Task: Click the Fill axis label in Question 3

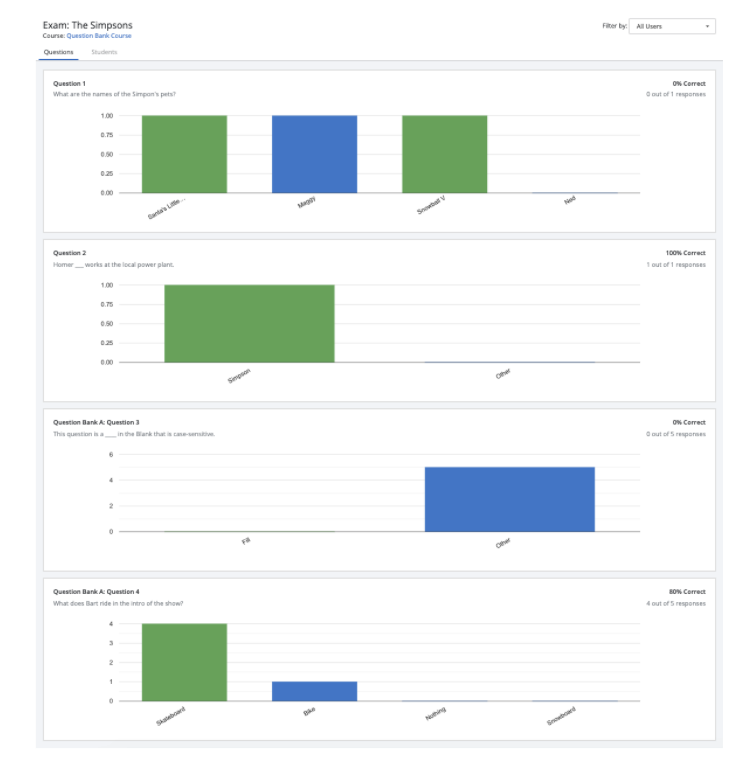Action: 246,540
